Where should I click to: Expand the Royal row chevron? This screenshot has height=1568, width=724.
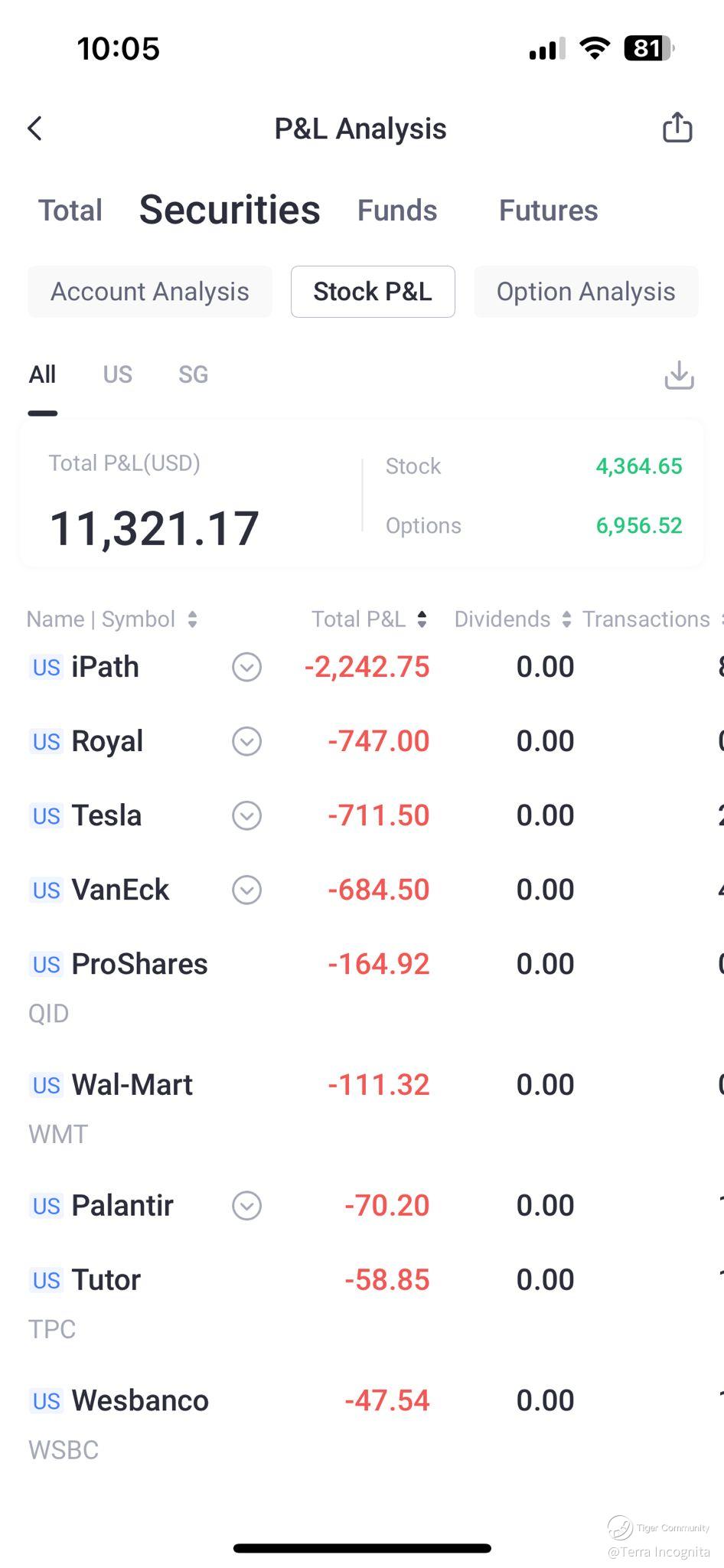[246, 741]
